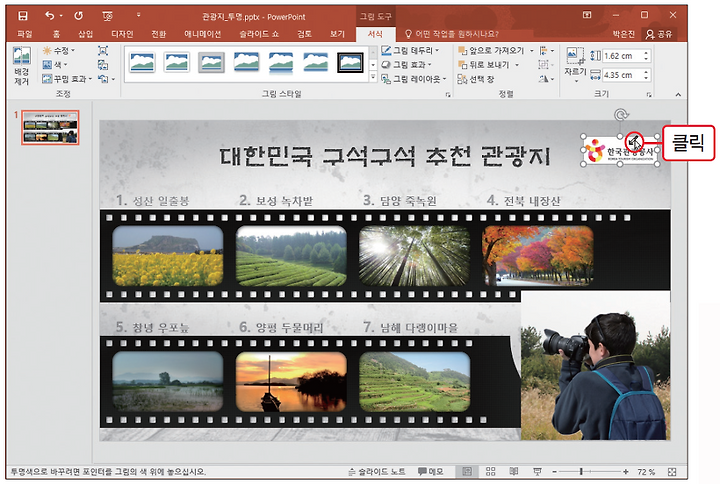Click 뒤로 보내기 (Send Backward) button
Image resolution: width=720 pixels, height=484 pixels.
tap(484, 65)
